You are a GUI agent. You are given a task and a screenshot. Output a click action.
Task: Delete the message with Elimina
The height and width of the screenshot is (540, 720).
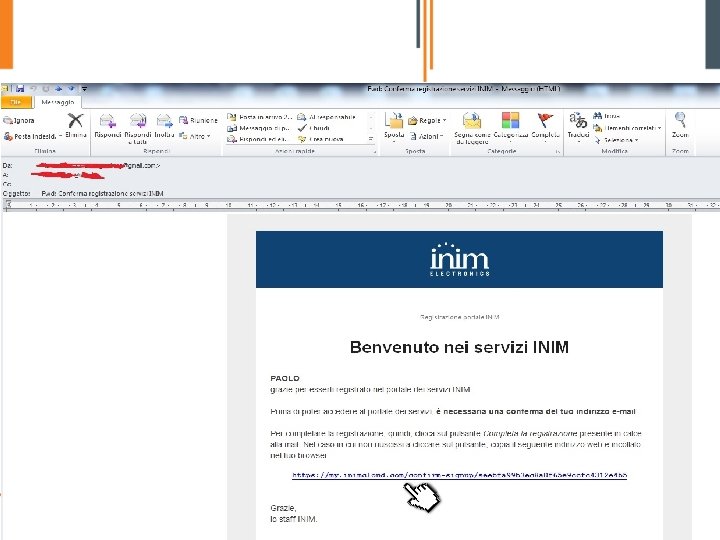pyautogui.click(x=75, y=126)
